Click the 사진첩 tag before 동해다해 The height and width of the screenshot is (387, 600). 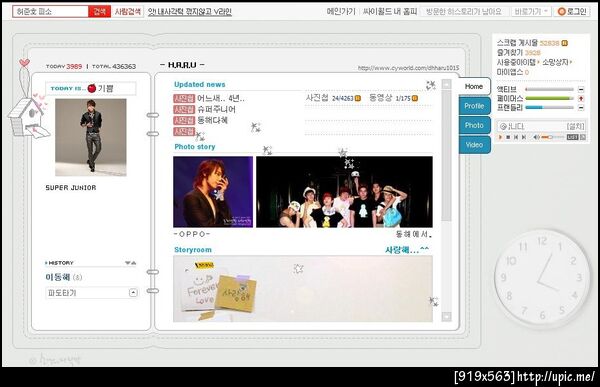pyautogui.click(x=184, y=120)
